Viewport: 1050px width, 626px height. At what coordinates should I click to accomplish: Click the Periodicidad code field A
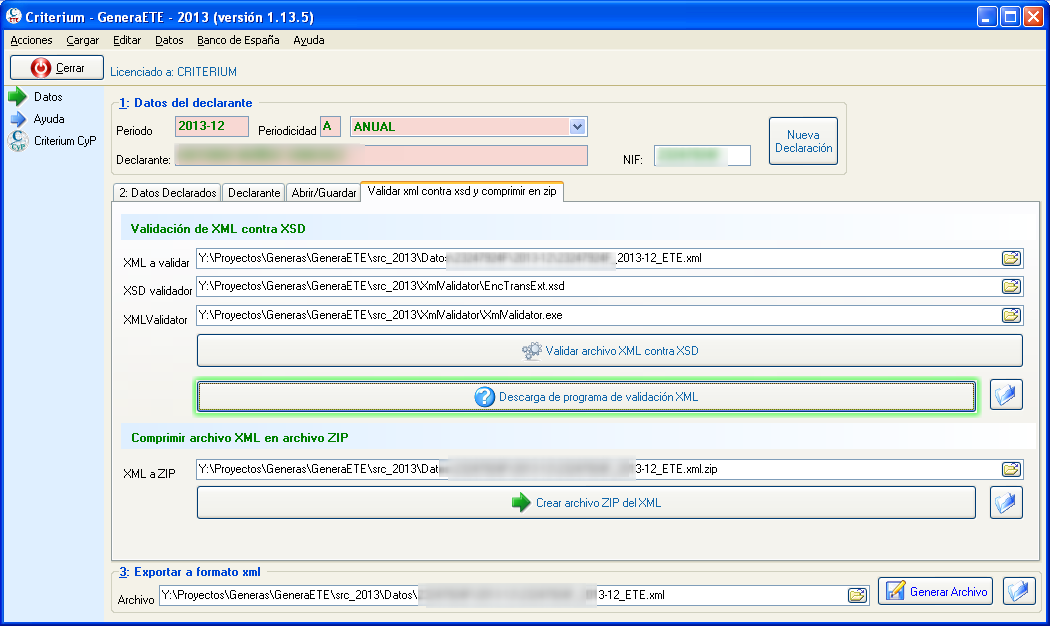[330, 127]
